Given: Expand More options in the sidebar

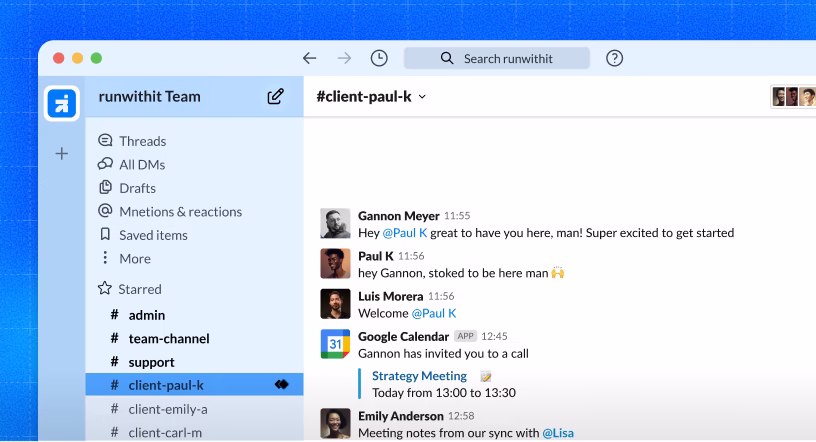Looking at the screenshot, I should [135, 258].
